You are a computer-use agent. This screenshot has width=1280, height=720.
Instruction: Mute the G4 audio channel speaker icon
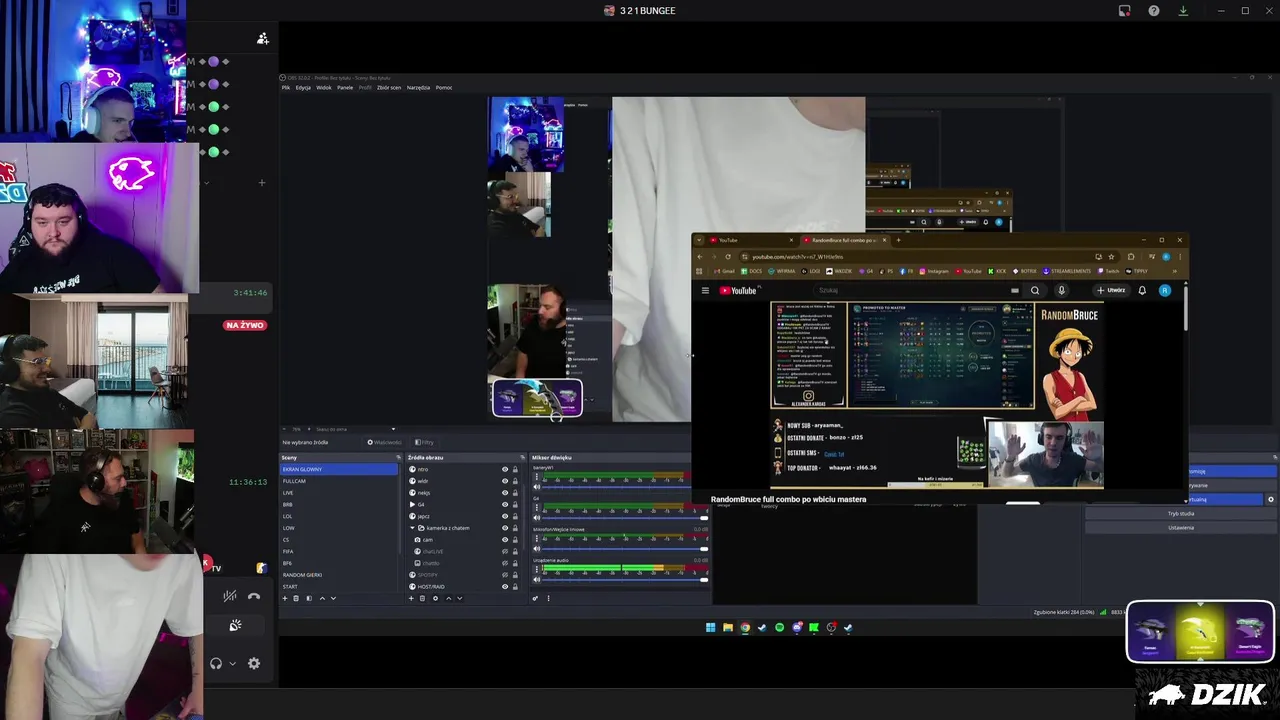point(537,518)
